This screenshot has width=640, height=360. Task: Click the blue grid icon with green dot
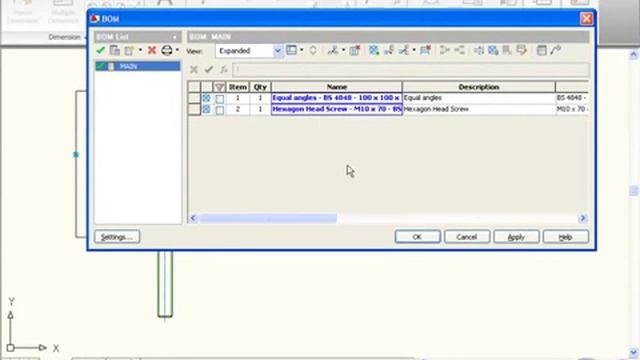coord(374,50)
